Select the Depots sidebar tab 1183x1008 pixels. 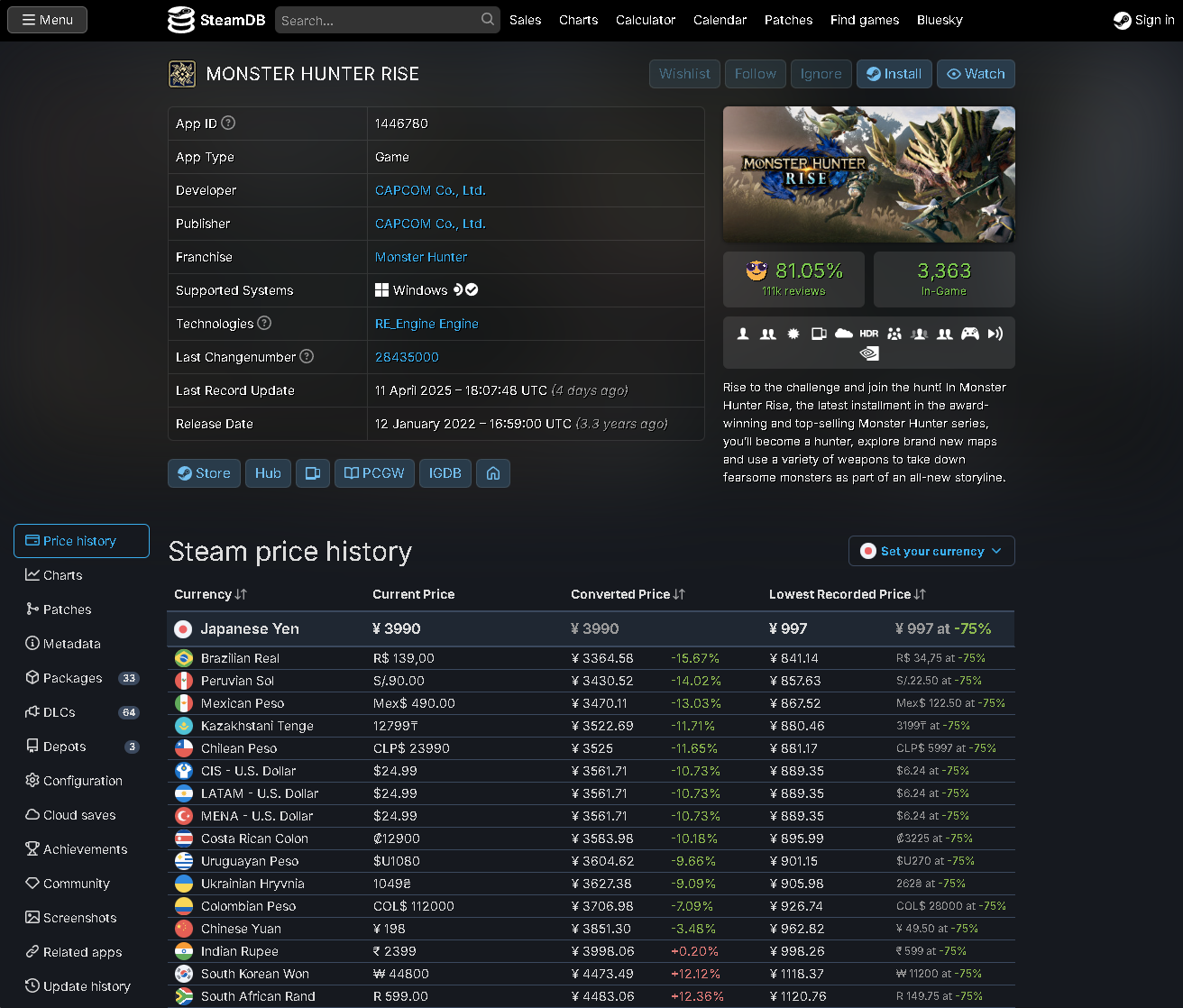(x=81, y=747)
